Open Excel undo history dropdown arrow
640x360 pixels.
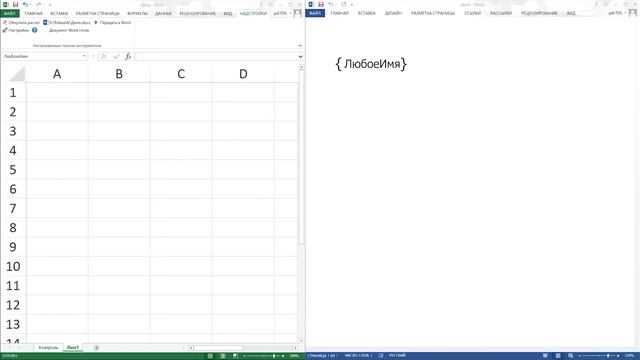(x=31, y=4)
